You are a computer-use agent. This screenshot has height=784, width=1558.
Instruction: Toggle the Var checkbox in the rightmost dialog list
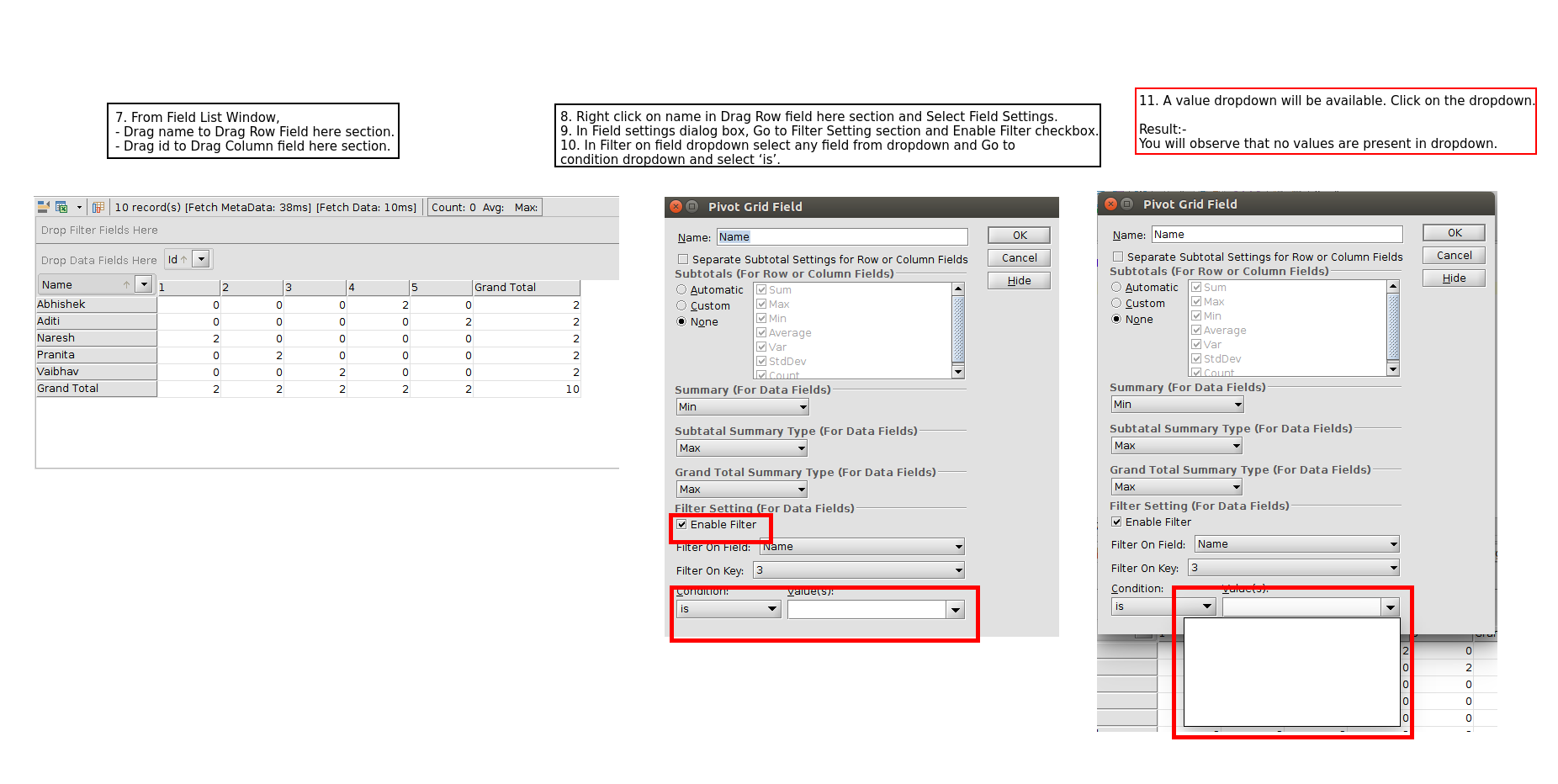pos(1196,344)
